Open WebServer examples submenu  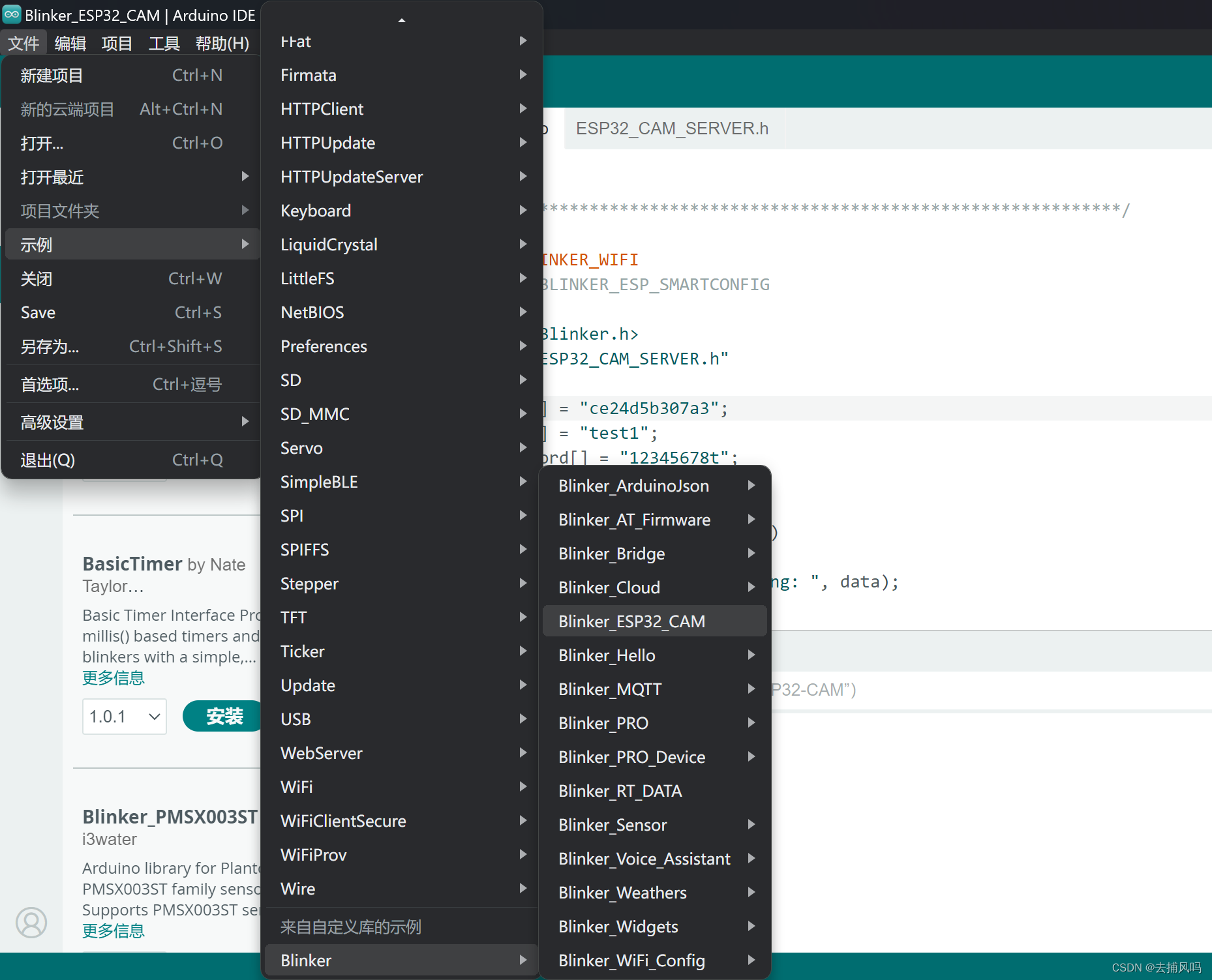(x=402, y=753)
